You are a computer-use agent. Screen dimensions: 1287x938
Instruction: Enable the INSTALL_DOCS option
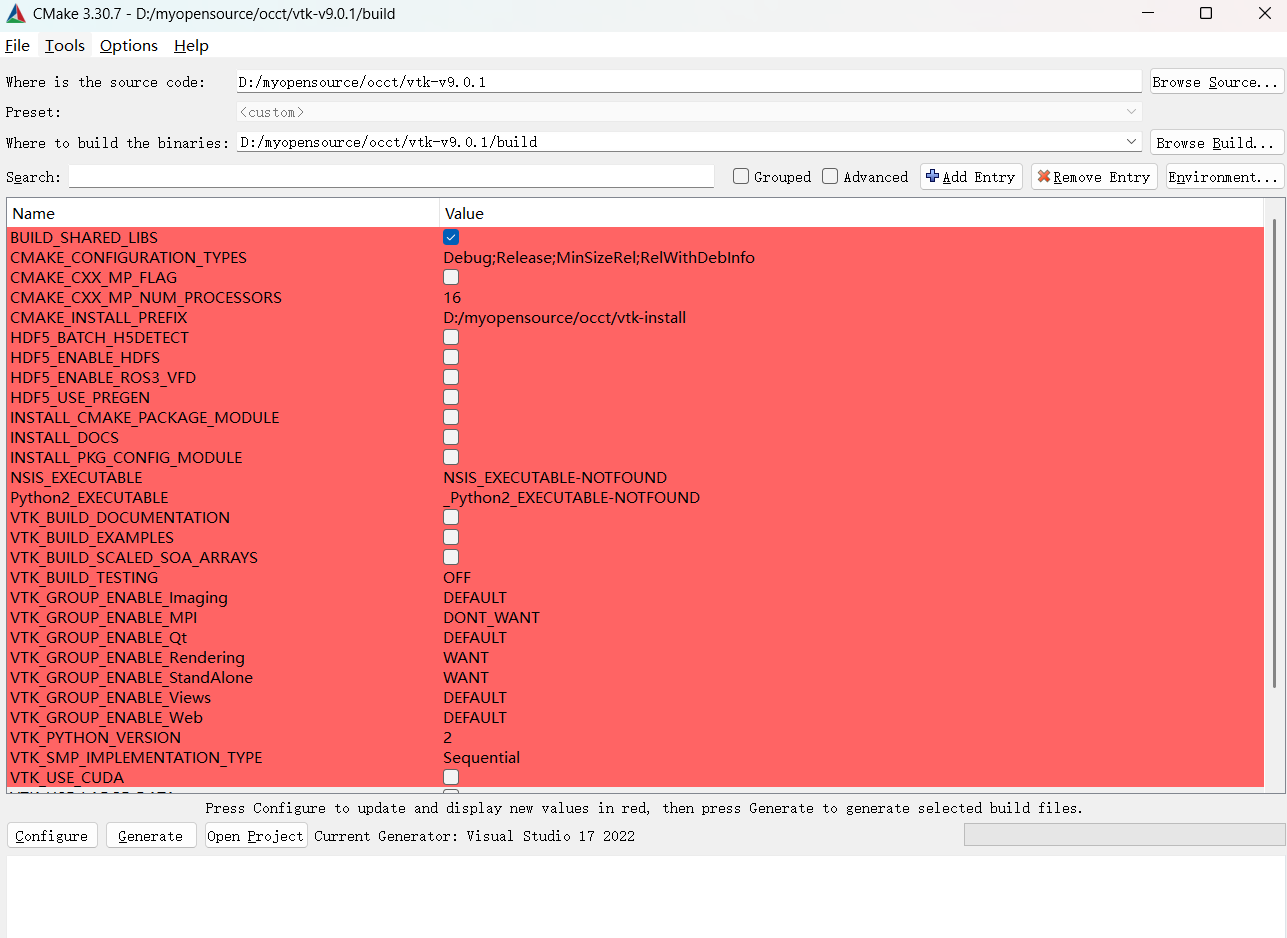point(451,437)
